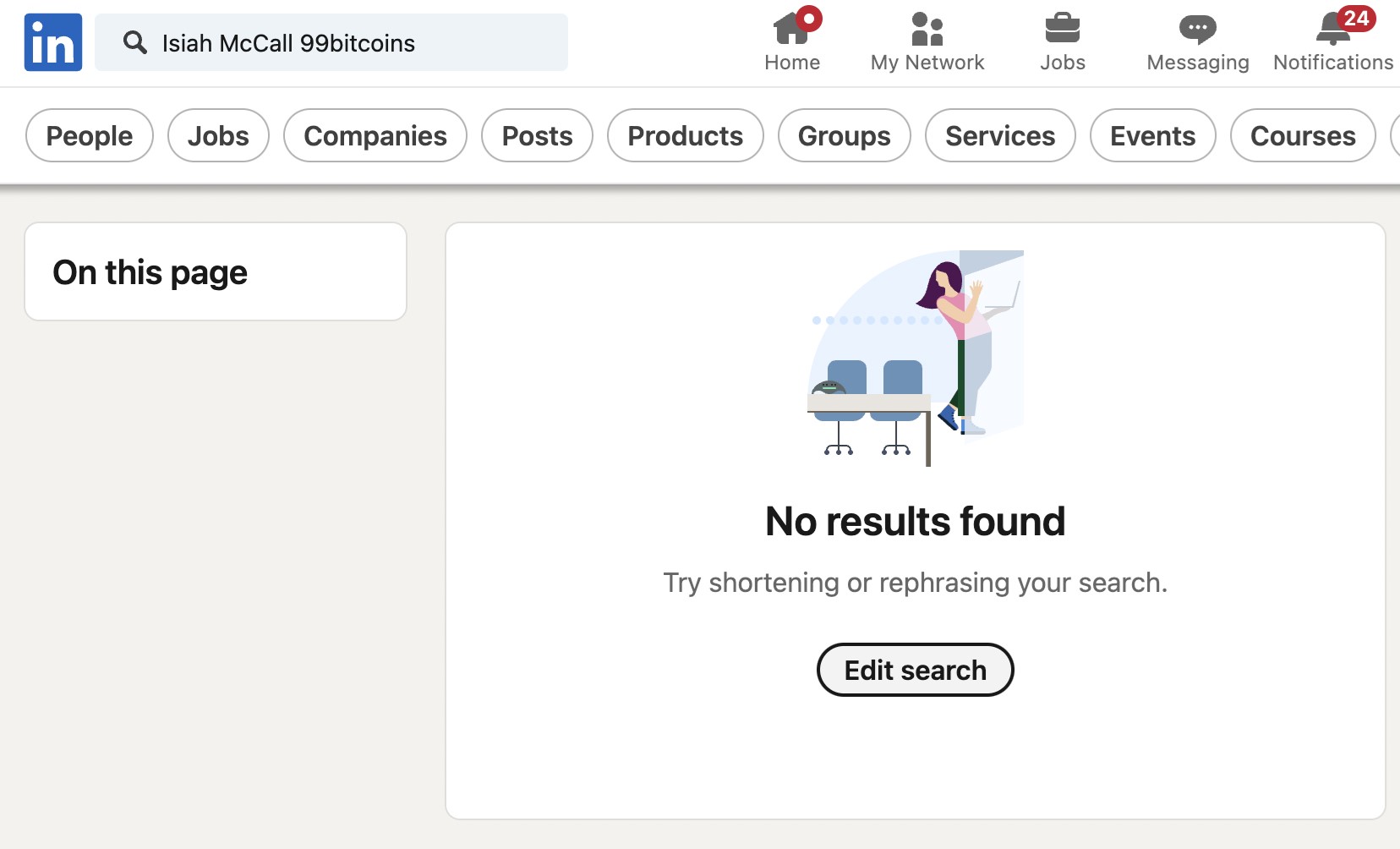Click the search magnifier icon
1400x849 pixels.
(x=134, y=42)
